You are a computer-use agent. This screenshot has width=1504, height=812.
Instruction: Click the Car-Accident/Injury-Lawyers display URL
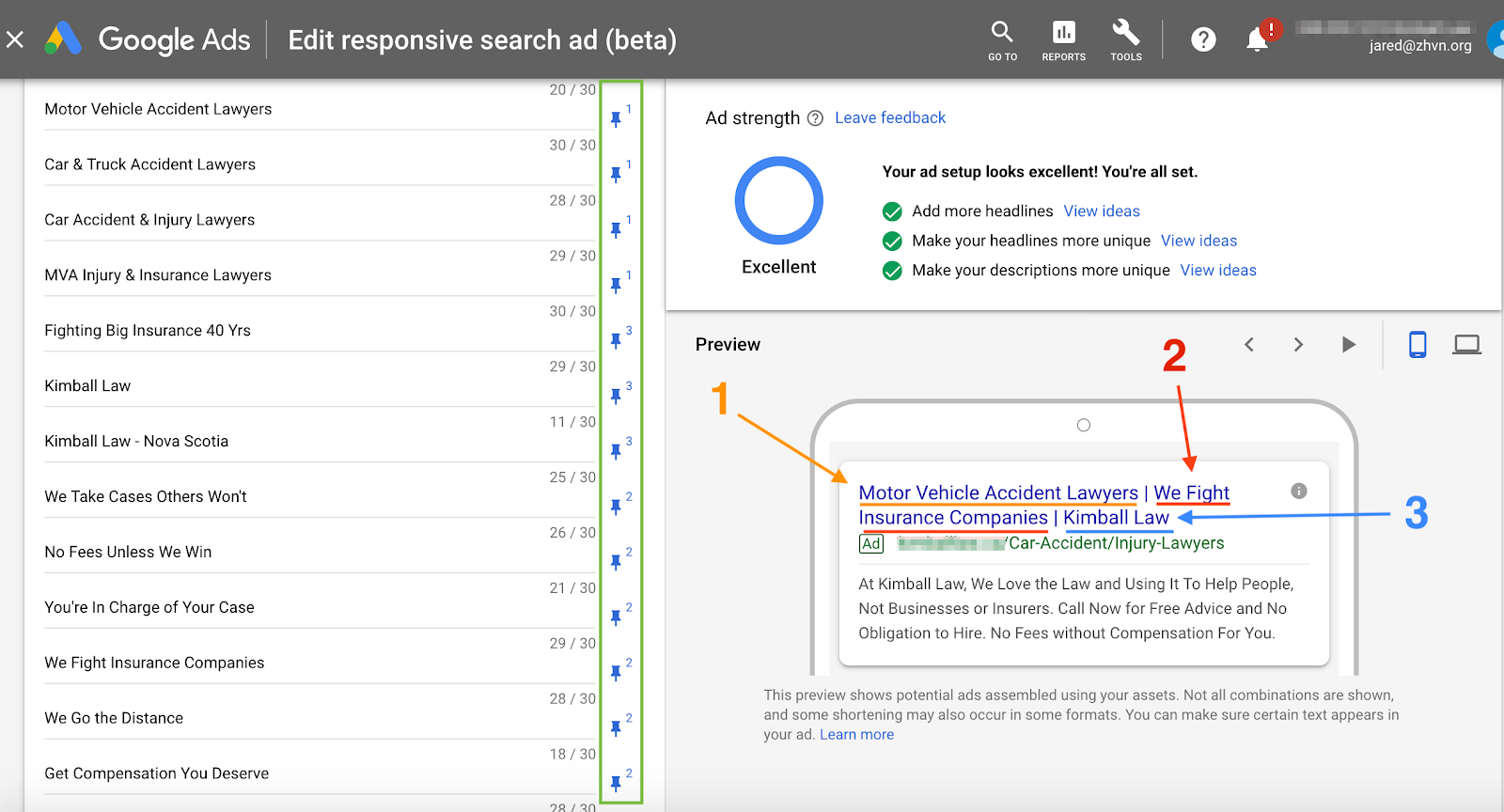(1116, 543)
